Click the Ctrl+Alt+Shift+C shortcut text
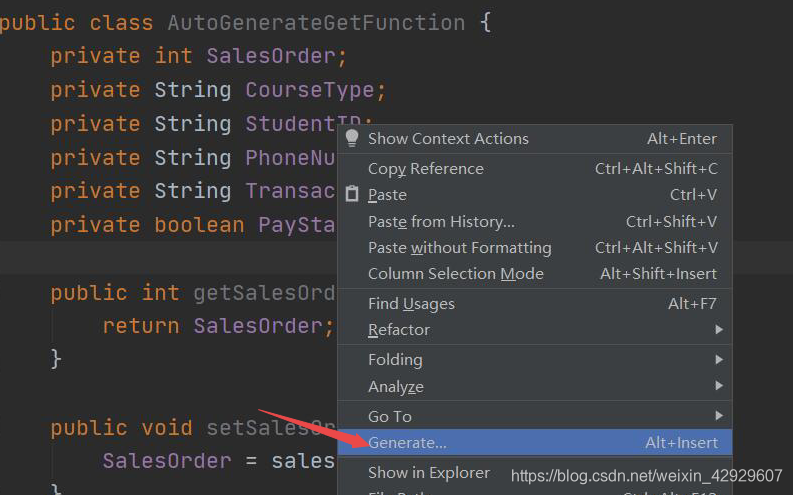The height and width of the screenshot is (495, 793). coord(656,168)
